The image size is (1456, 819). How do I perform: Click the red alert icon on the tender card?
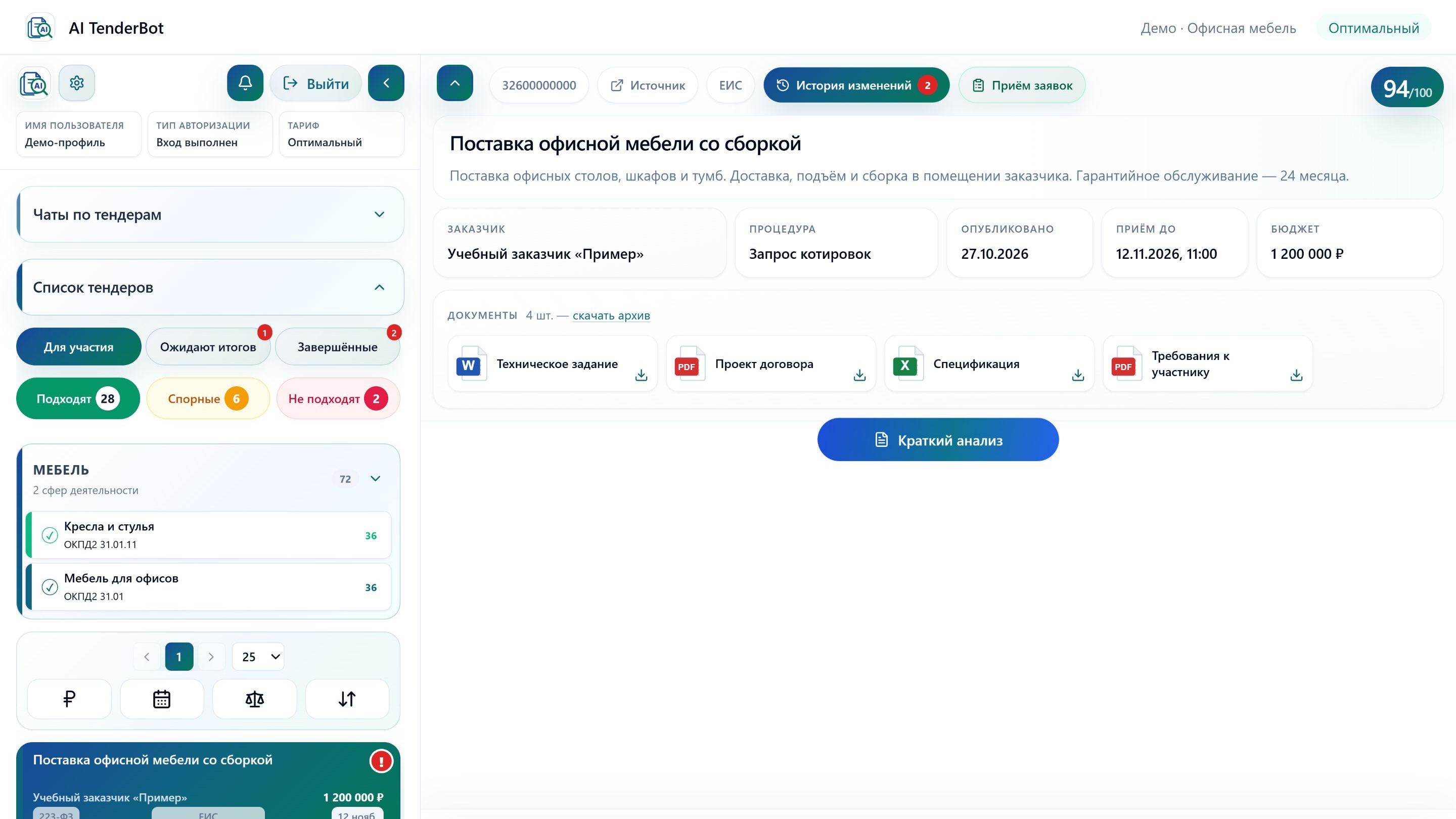pyautogui.click(x=381, y=761)
